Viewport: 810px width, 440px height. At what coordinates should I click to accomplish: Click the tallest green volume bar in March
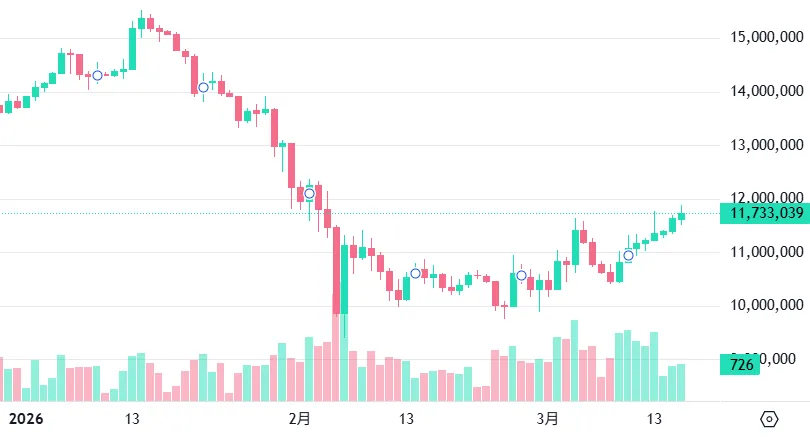[574, 360]
